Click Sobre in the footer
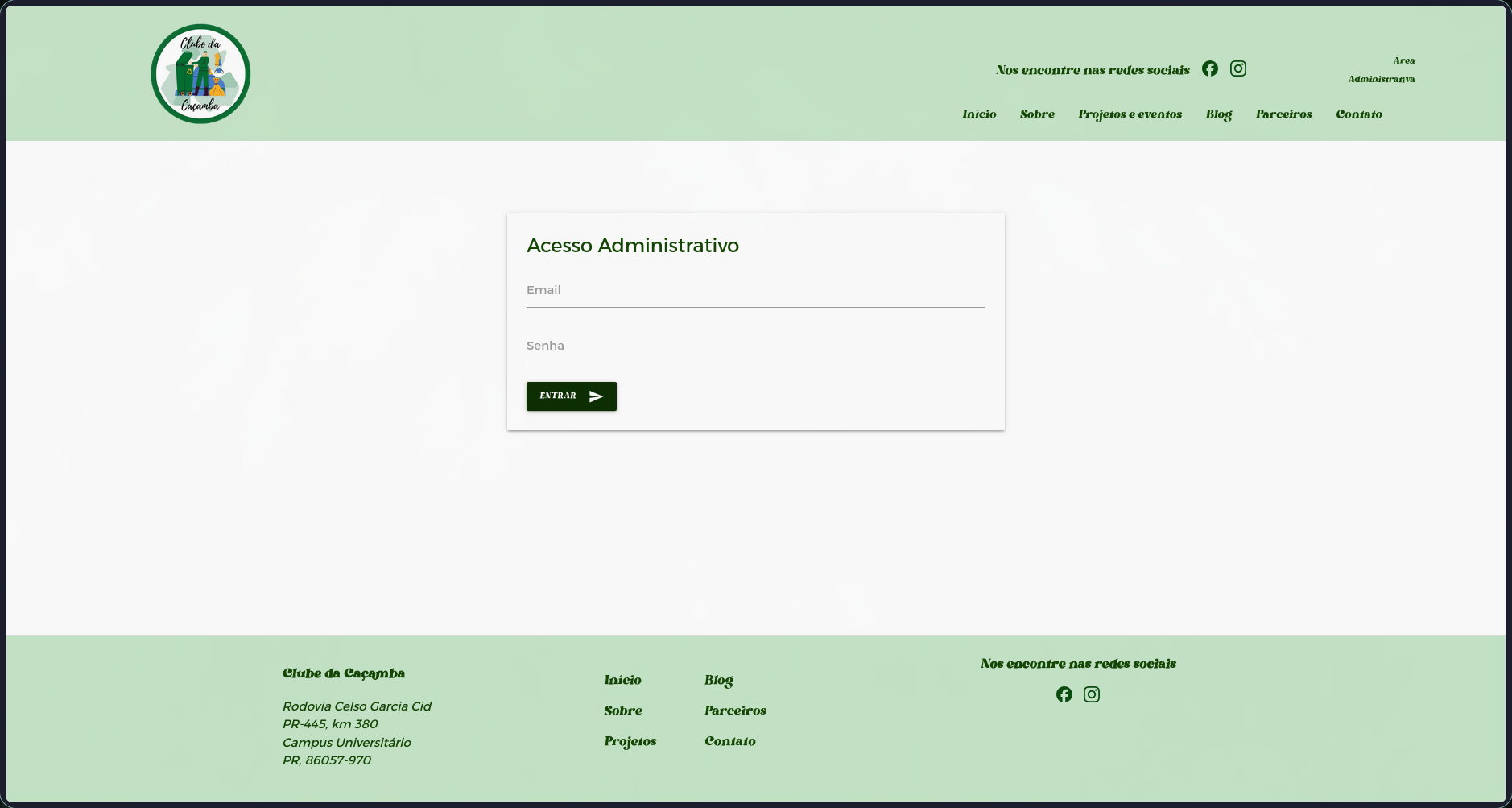Viewport: 1512px width, 808px height. [x=623, y=711]
